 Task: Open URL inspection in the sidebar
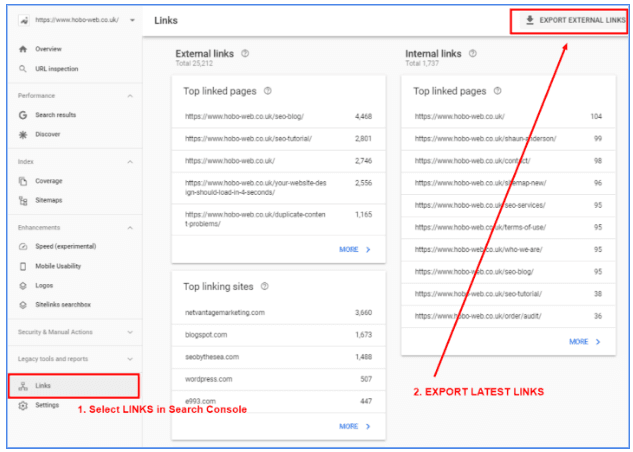pos(57,69)
